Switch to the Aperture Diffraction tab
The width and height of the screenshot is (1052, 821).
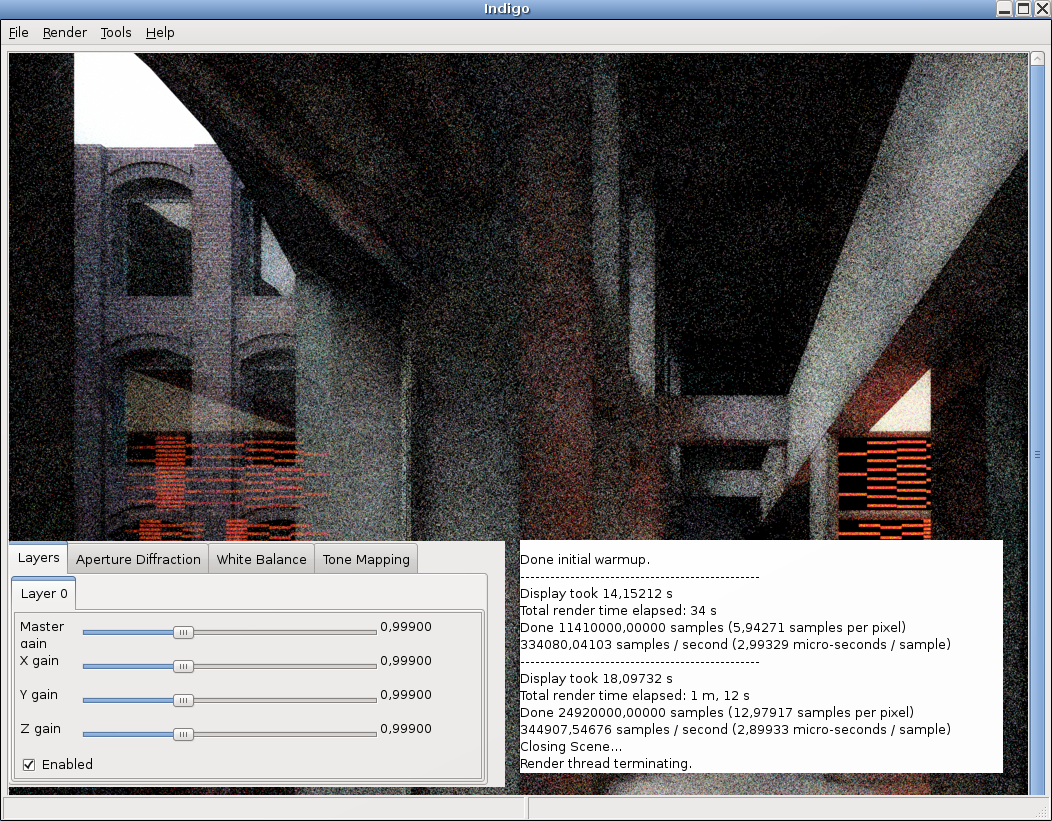point(138,559)
